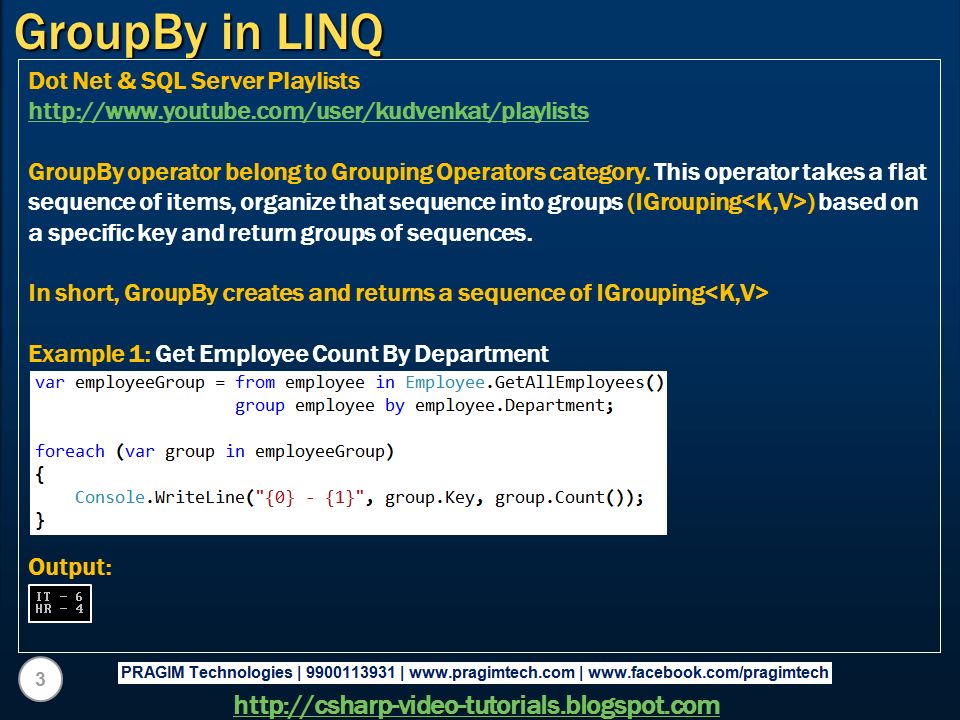Viewport: 960px width, 720px height.
Task: Click the Dot Net & SQL Server Playlists heading
Action: (193, 81)
